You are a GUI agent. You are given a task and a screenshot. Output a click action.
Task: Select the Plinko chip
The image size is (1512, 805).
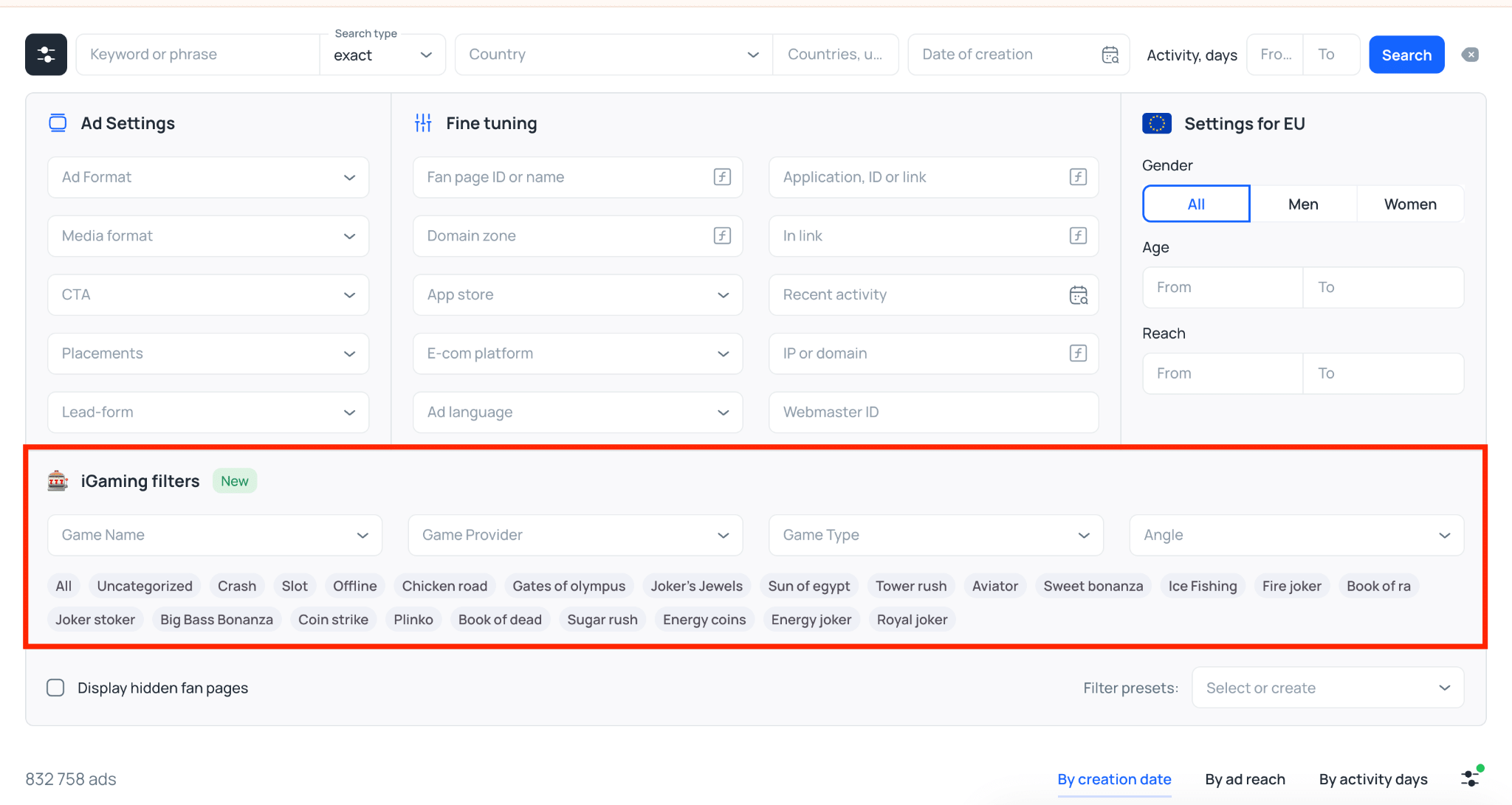(413, 620)
